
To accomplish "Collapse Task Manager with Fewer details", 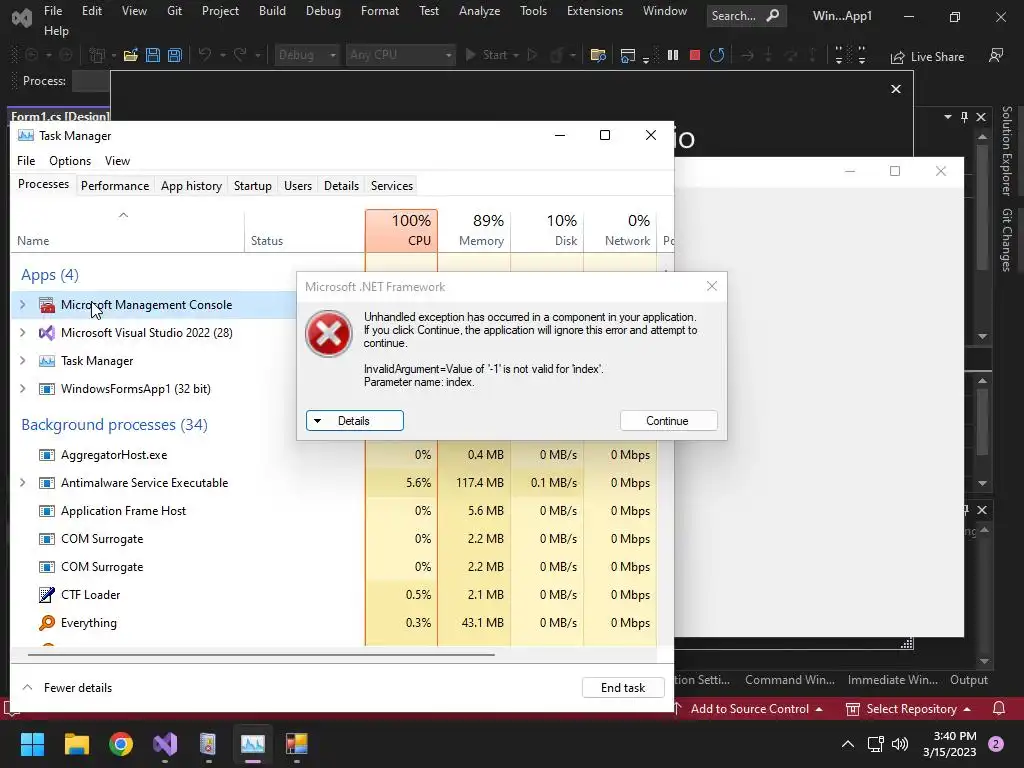I will (x=67, y=688).
